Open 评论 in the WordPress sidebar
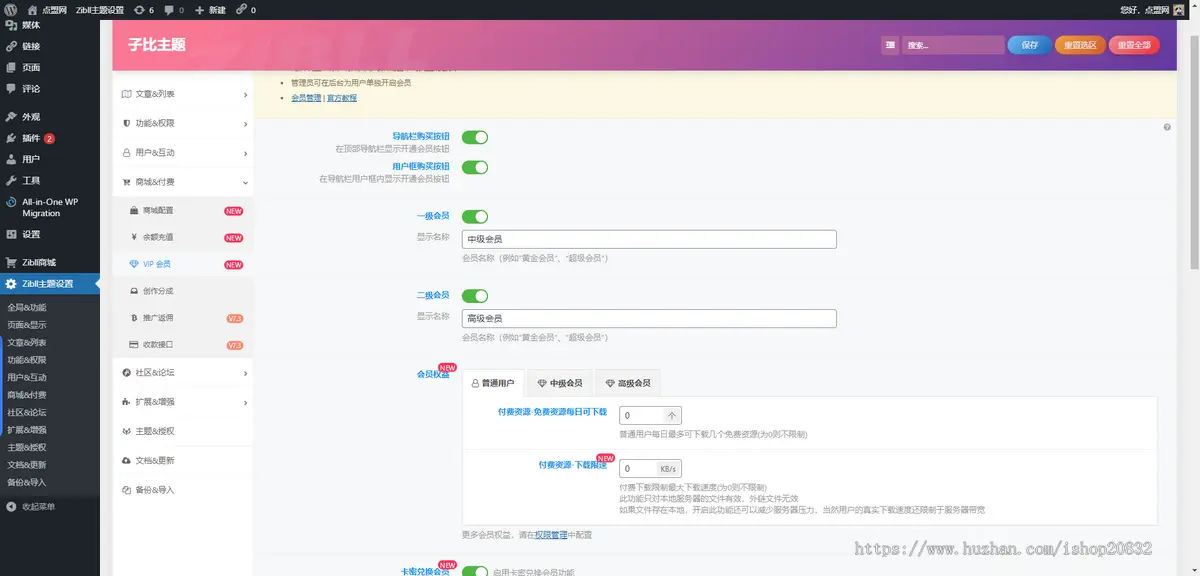The image size is (1200, 576). [x=50, y=88]
